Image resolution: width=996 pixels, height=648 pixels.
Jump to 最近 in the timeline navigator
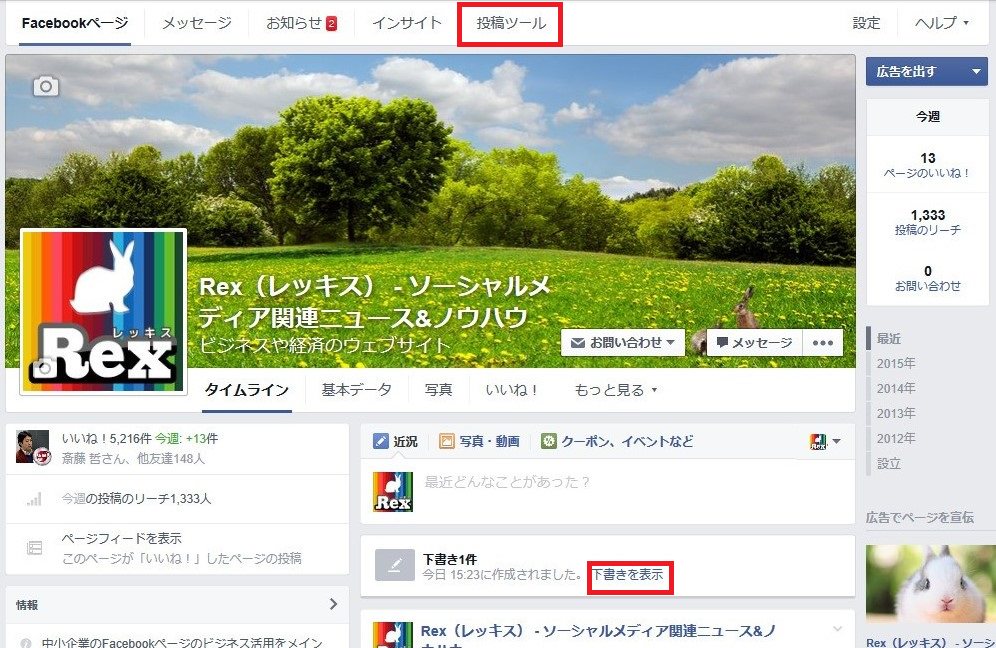(889, 339)
